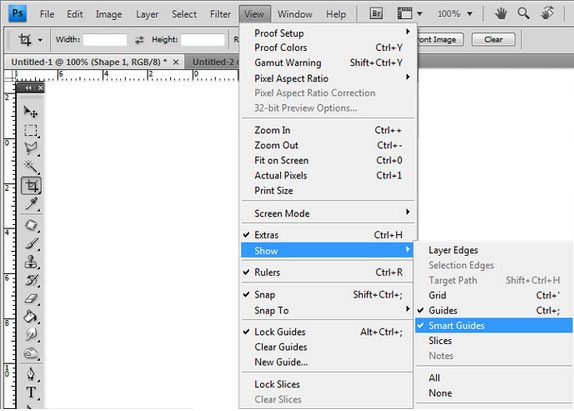Uncheck Guides in the Show submenu

click(x=493, y=310)
